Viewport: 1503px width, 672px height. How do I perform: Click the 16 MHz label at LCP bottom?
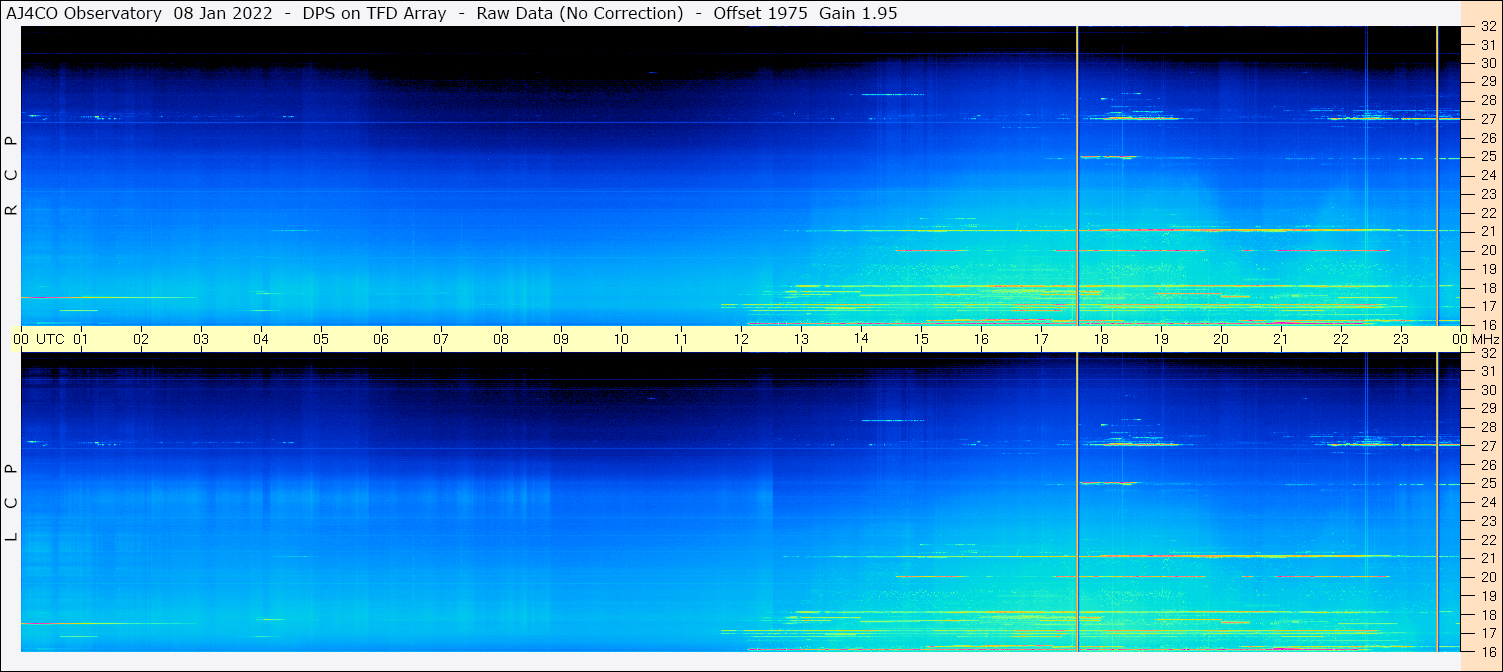click(x=1488, y=650)
